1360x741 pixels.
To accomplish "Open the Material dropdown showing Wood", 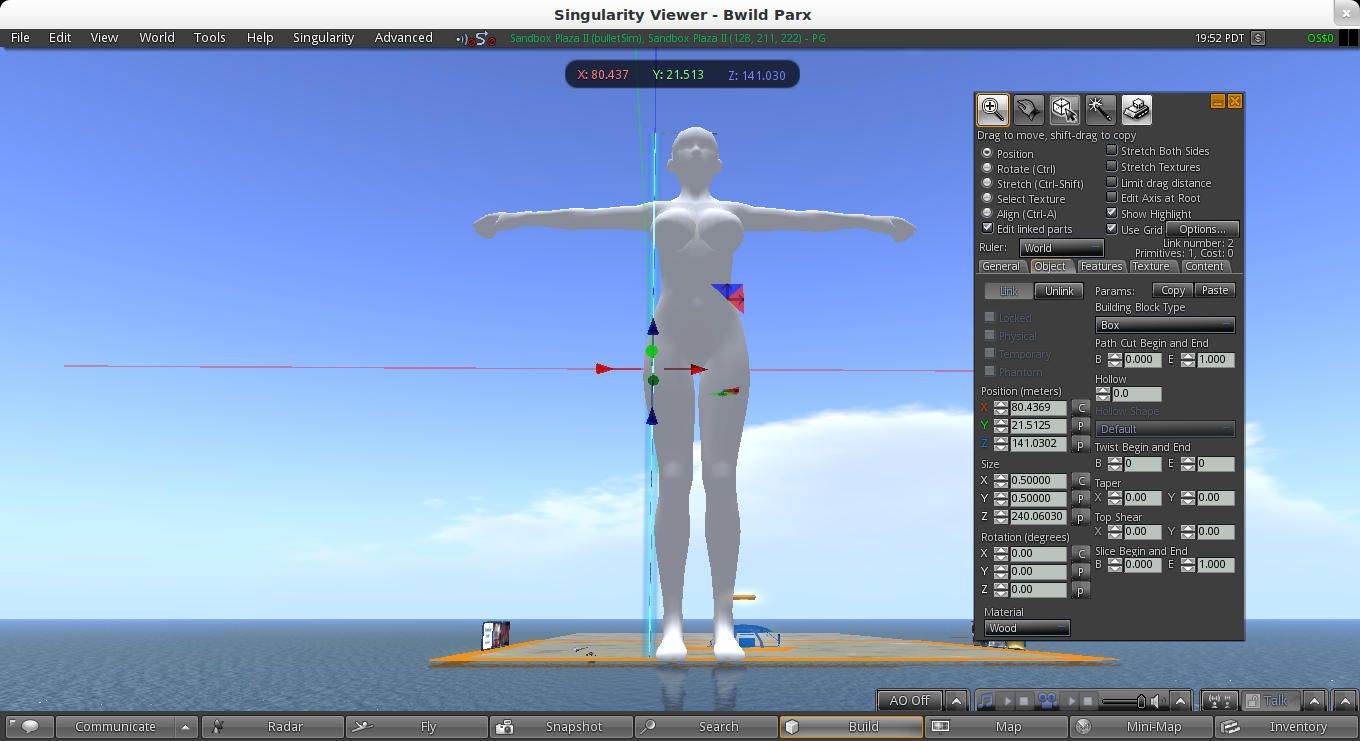I will (x=1027, y=628).
